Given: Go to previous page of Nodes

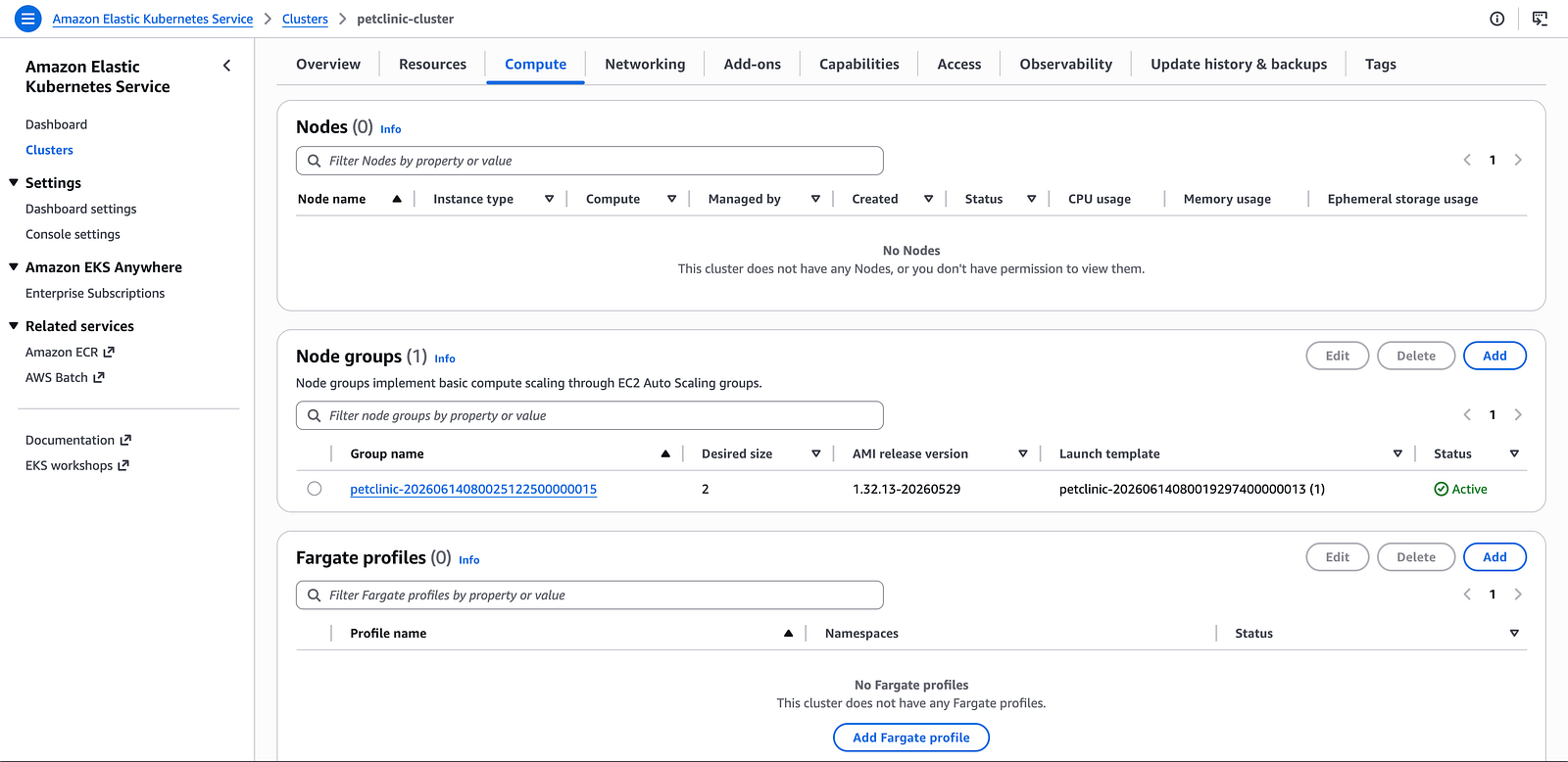Looking at the screenshot, I should pos(1467,160).
